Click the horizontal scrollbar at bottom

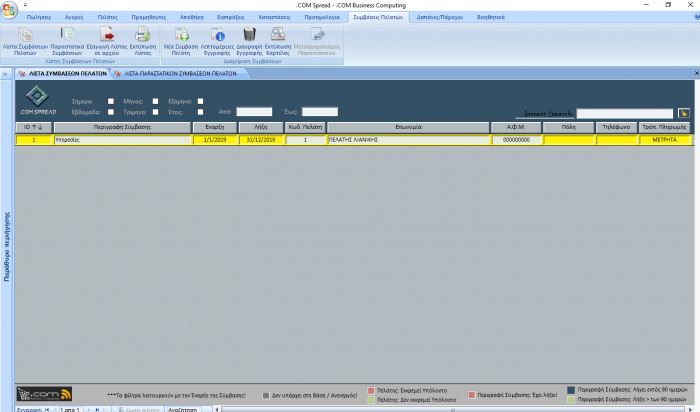tap(454, 409)
